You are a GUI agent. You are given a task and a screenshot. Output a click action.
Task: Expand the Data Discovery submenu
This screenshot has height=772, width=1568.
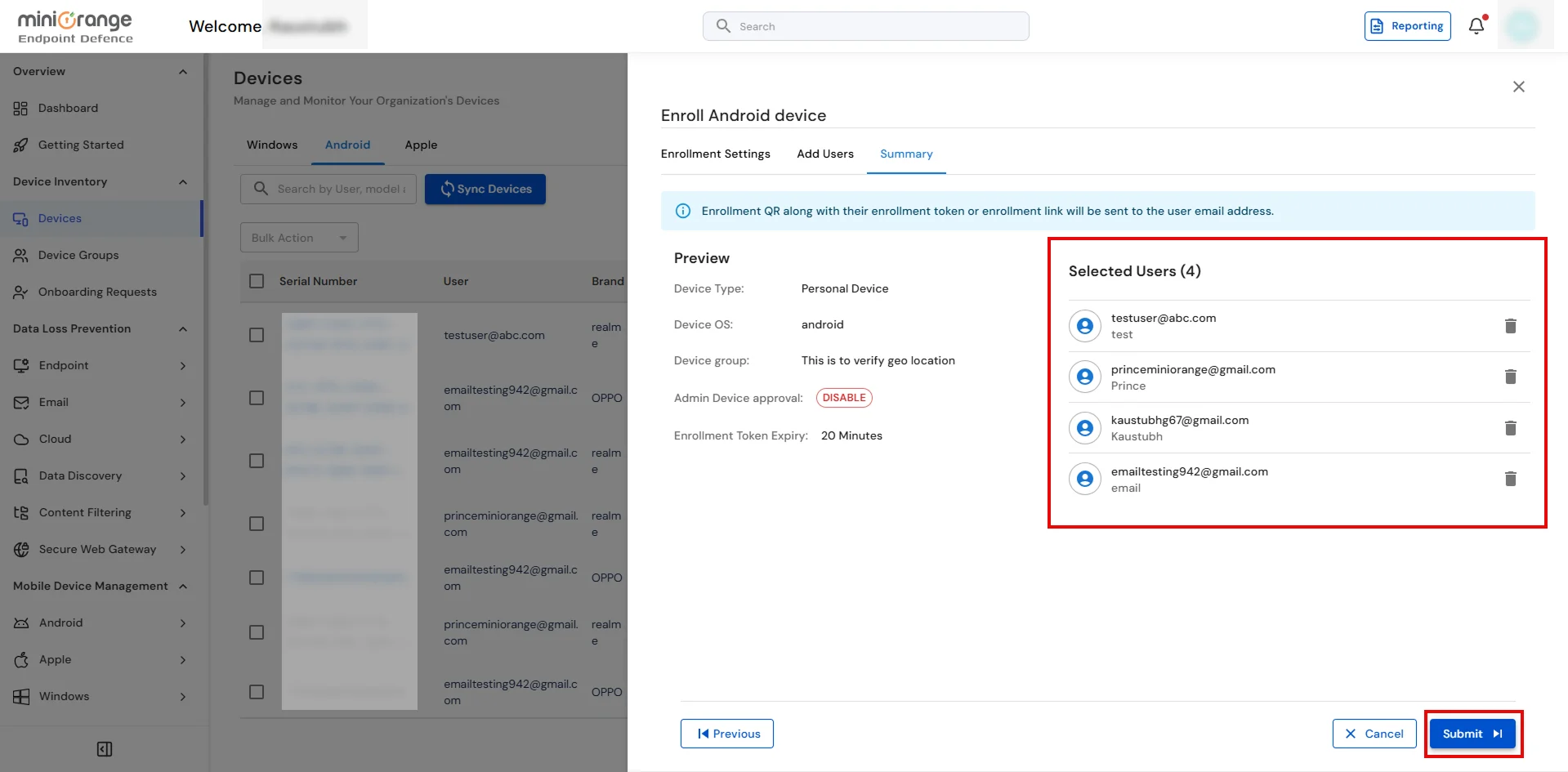pos(183,476)
